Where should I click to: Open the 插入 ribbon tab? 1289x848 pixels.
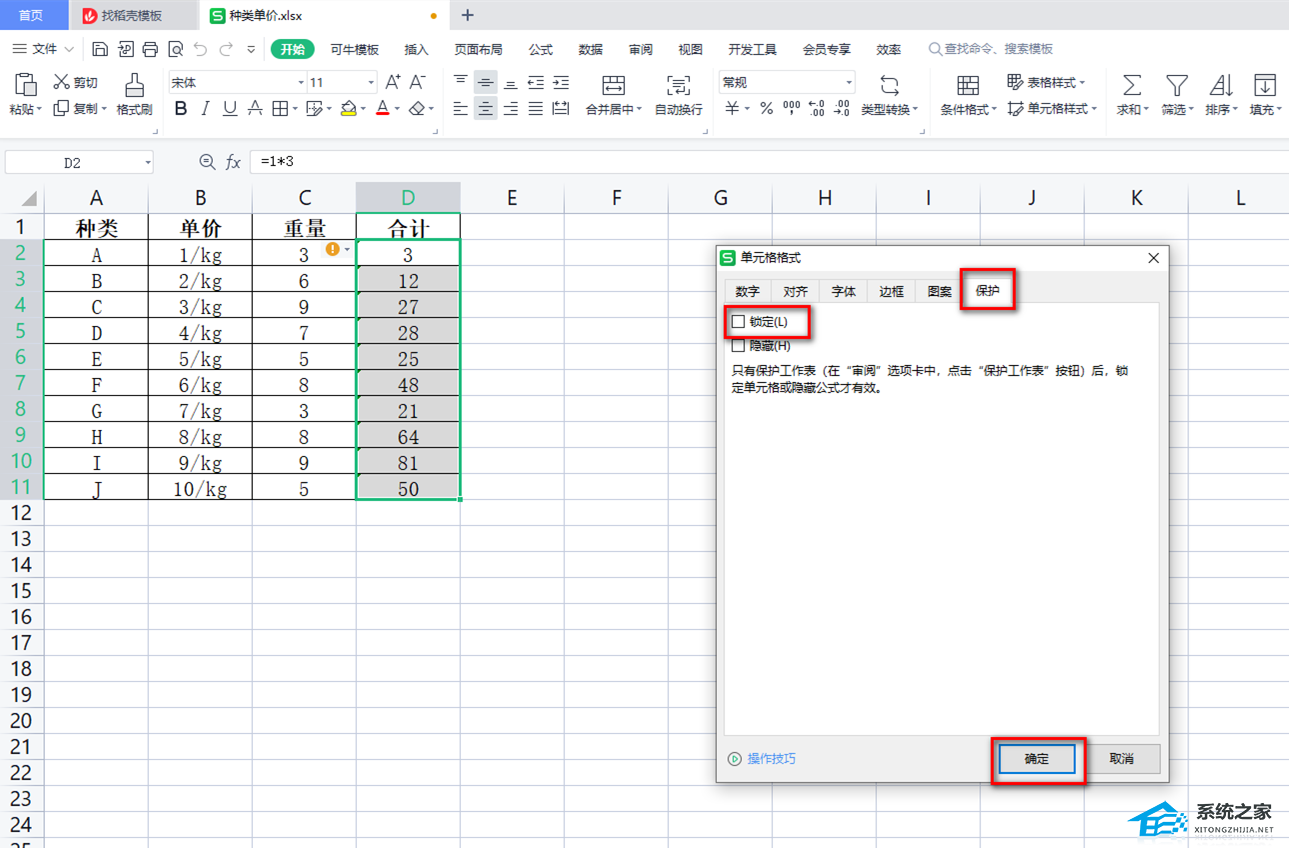click(x=416, y=49)
